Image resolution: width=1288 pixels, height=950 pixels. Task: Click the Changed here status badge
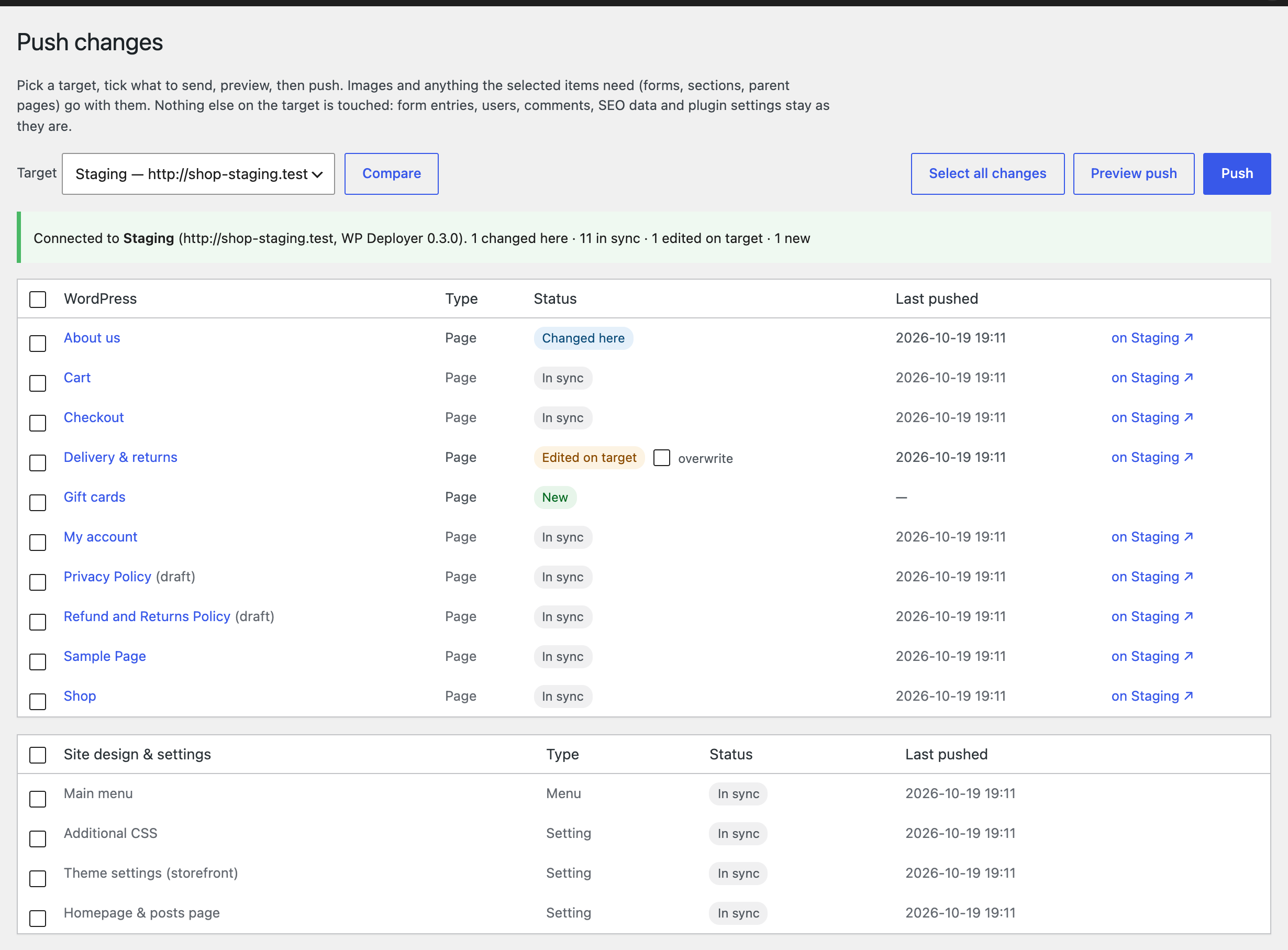[x=583, y=338]
